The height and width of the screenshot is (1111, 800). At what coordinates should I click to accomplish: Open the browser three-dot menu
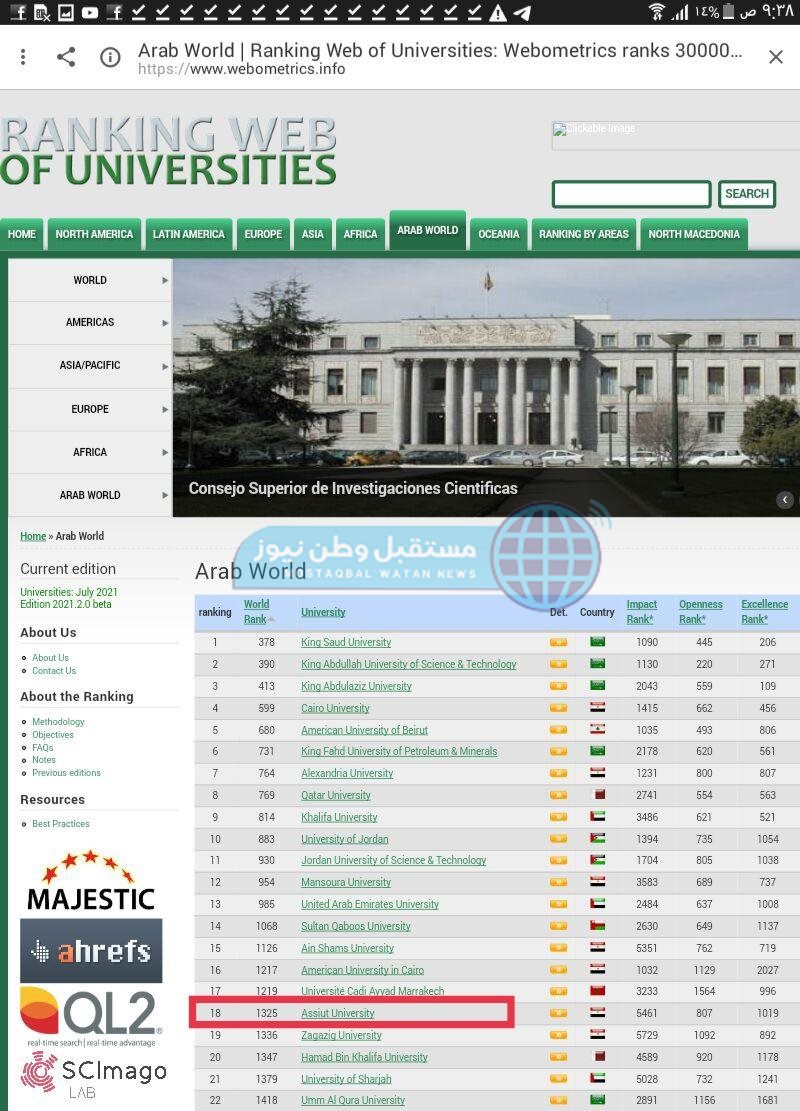click(x=23, y=58)
